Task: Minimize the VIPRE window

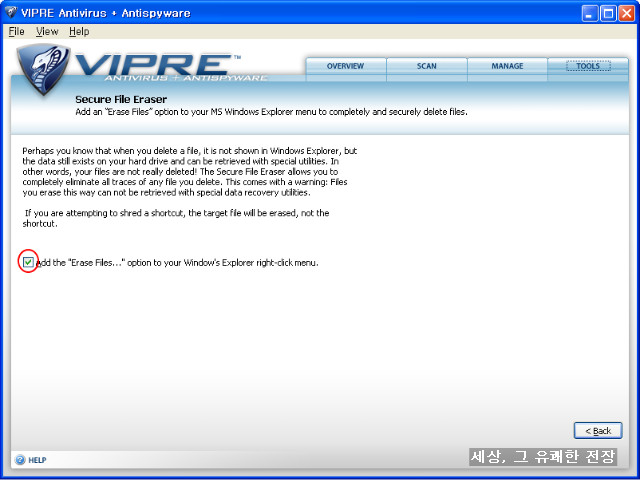Action: point(589,13)
